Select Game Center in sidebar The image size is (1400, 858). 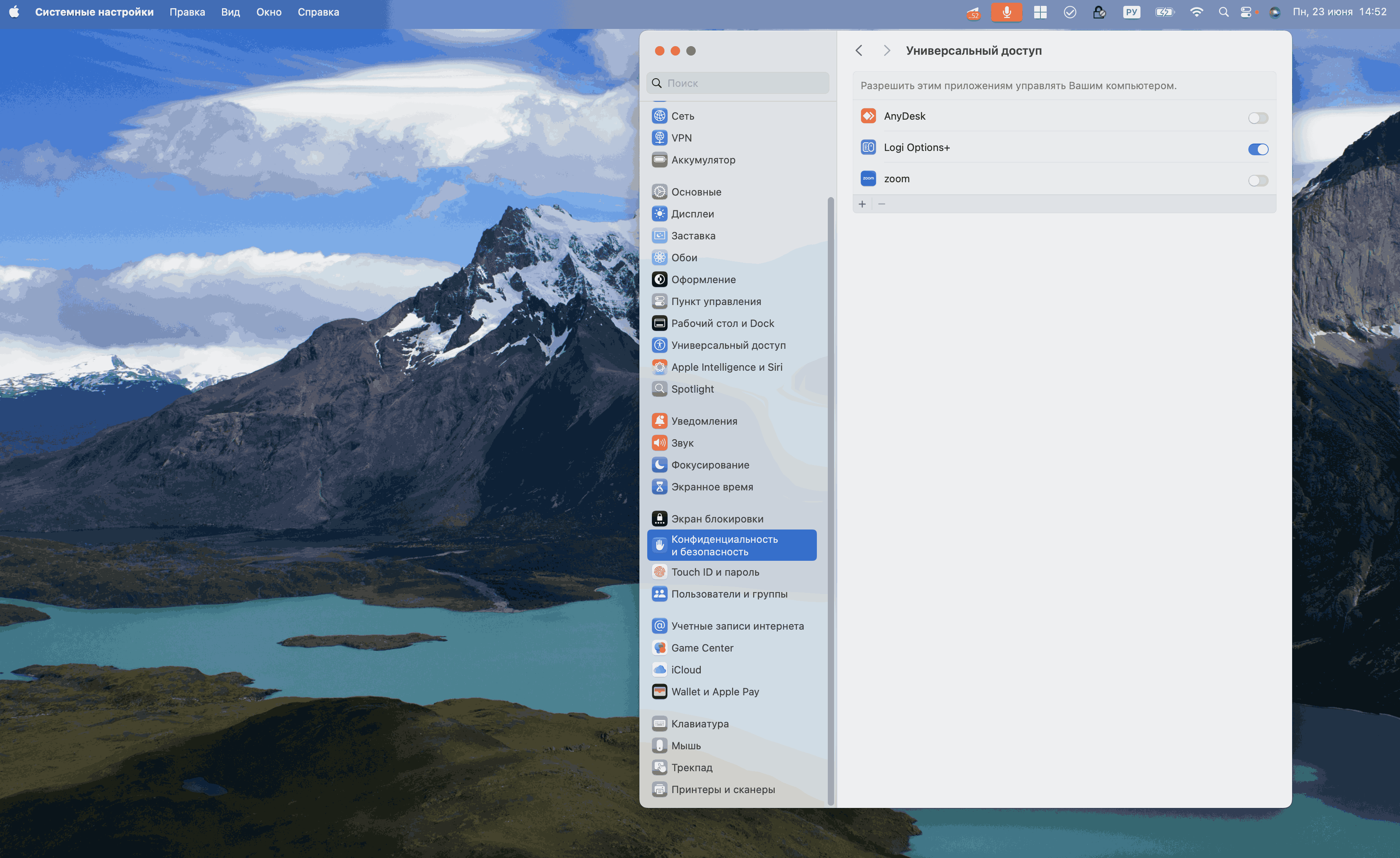pos(732,648)
